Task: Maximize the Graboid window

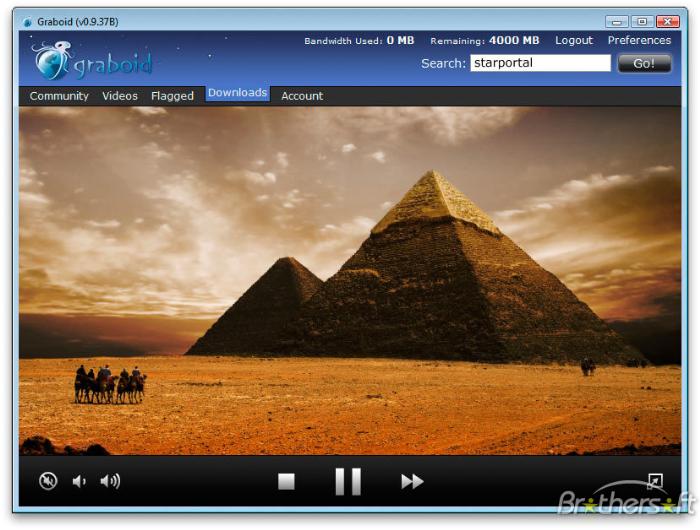Action: click(642, 21)
